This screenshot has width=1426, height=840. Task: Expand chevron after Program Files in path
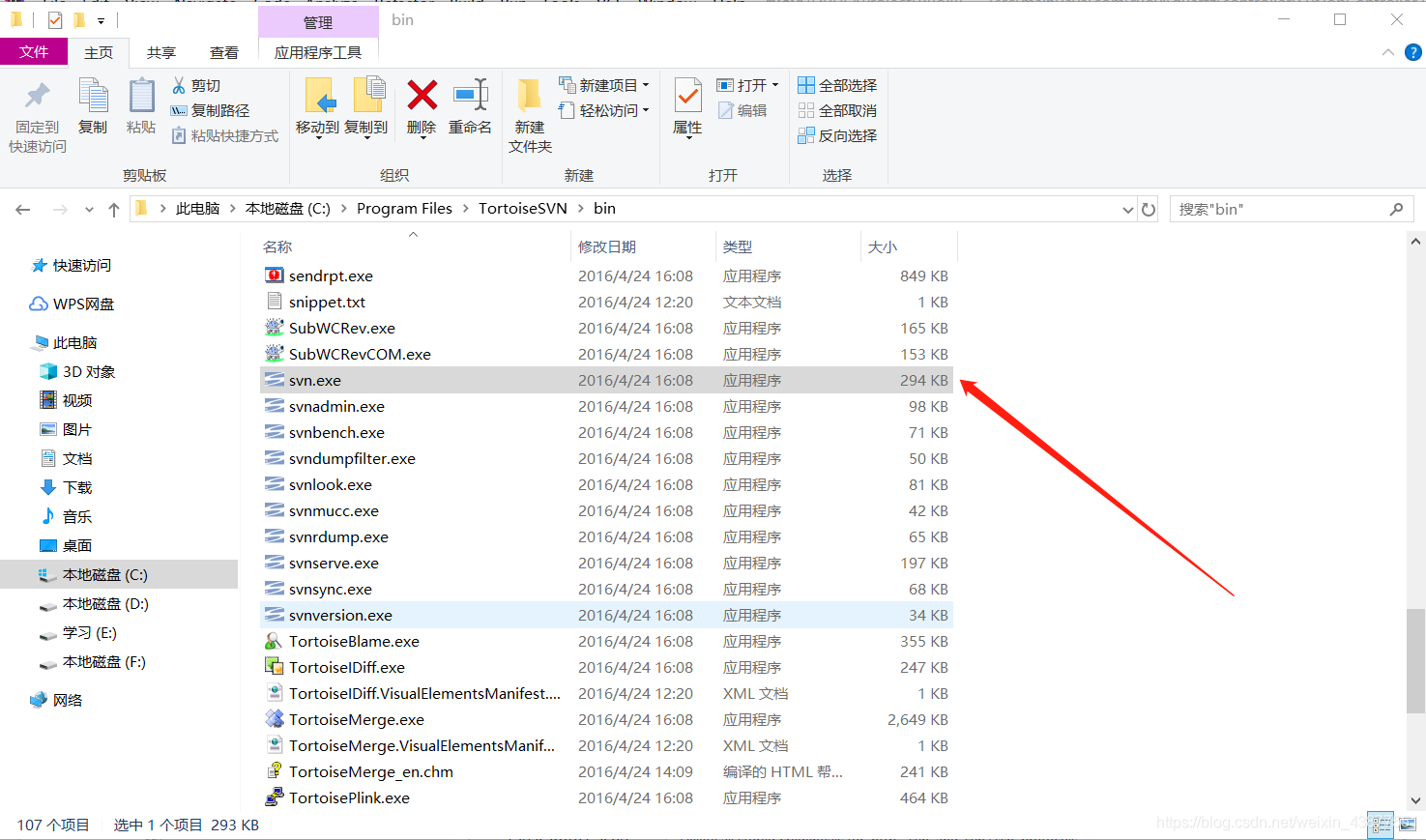[x=465, y=209]
